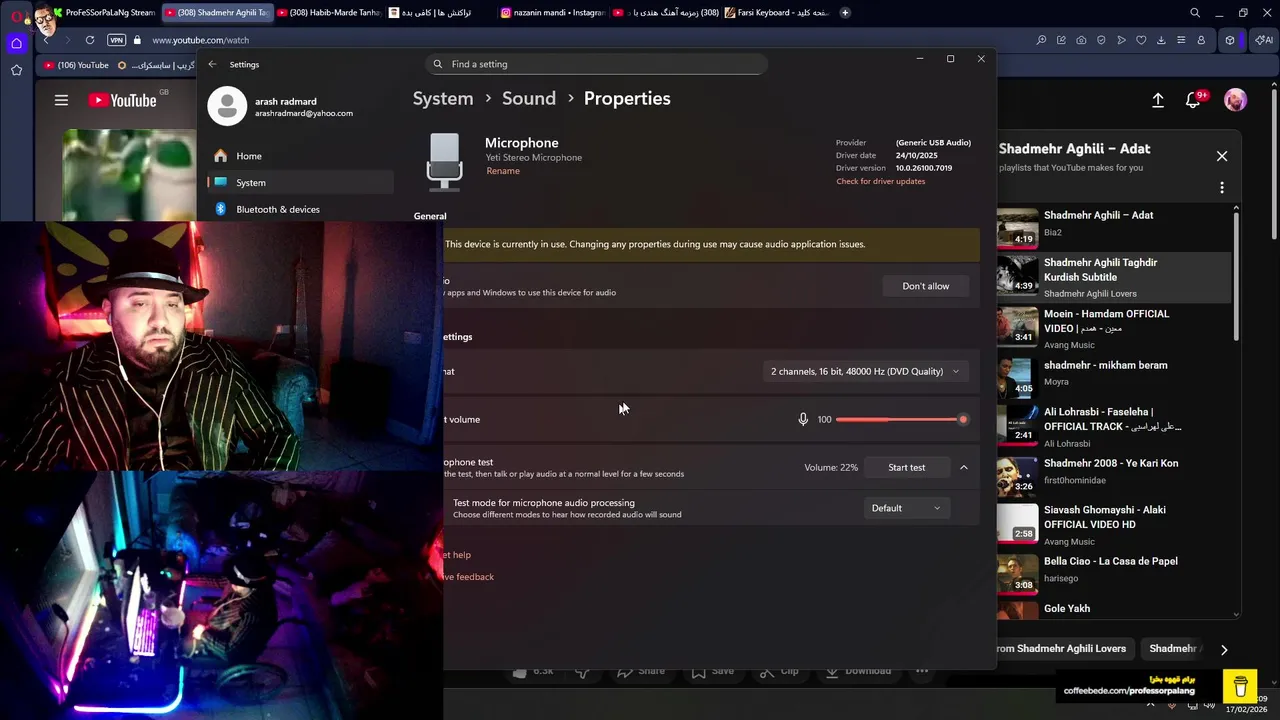Open the Aria AI toolbar button
The width and height of the screenshot is (1280, 720).
(x=1264, y=40)
